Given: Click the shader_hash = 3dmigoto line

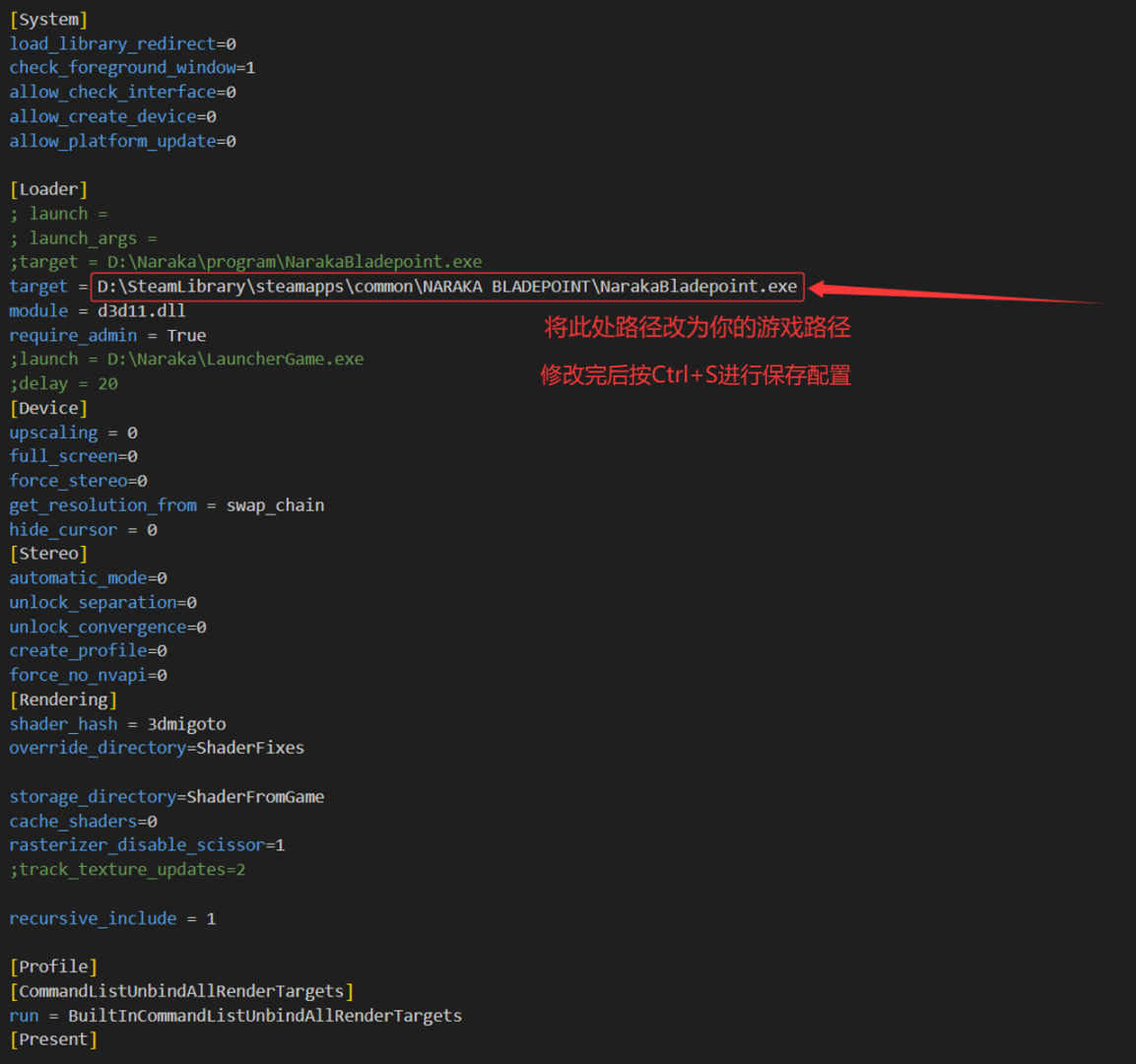Looking at the screenshot, I should point(118,724).
